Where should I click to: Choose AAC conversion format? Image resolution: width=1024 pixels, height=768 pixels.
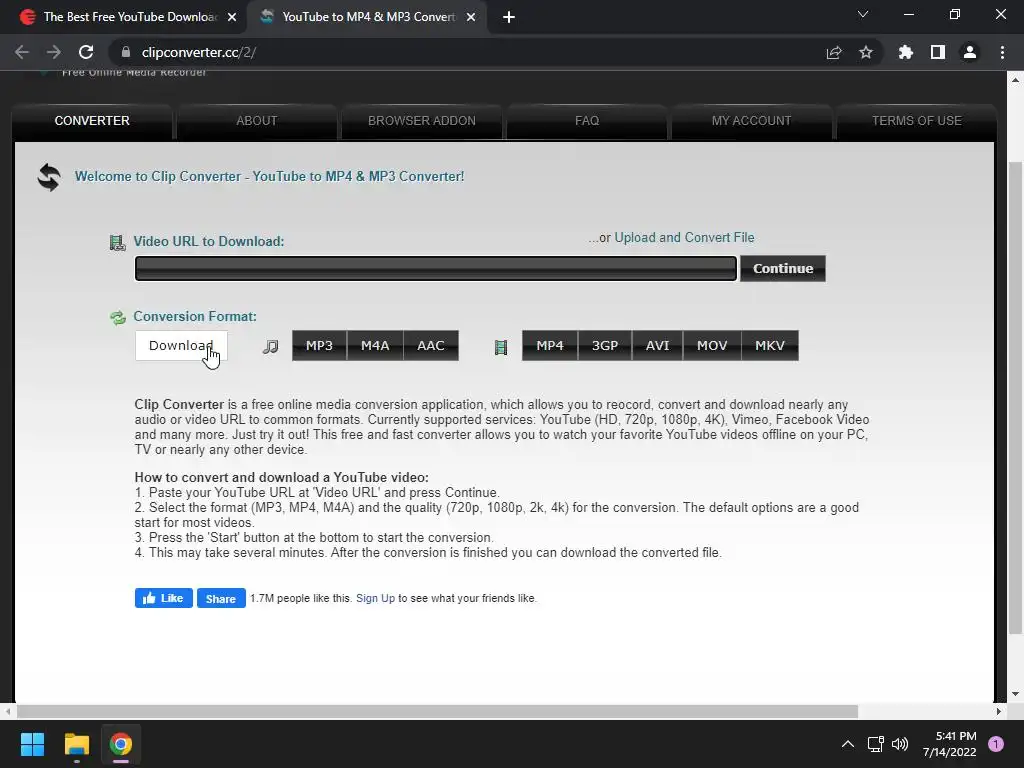(431, 345)
